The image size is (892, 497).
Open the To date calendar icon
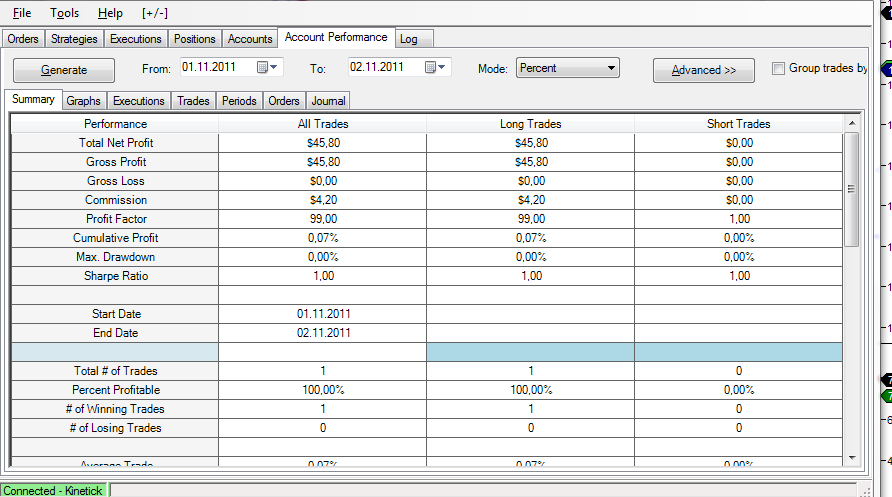(x=431, y=67)
